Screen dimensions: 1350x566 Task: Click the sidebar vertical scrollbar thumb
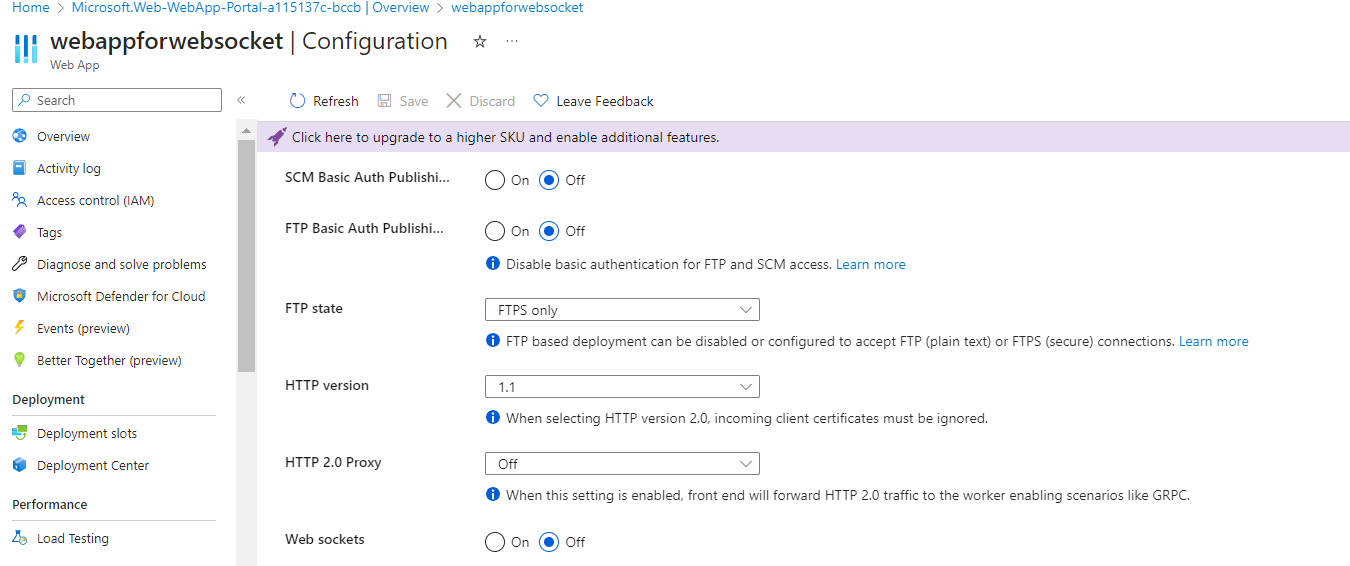(246, 256)
